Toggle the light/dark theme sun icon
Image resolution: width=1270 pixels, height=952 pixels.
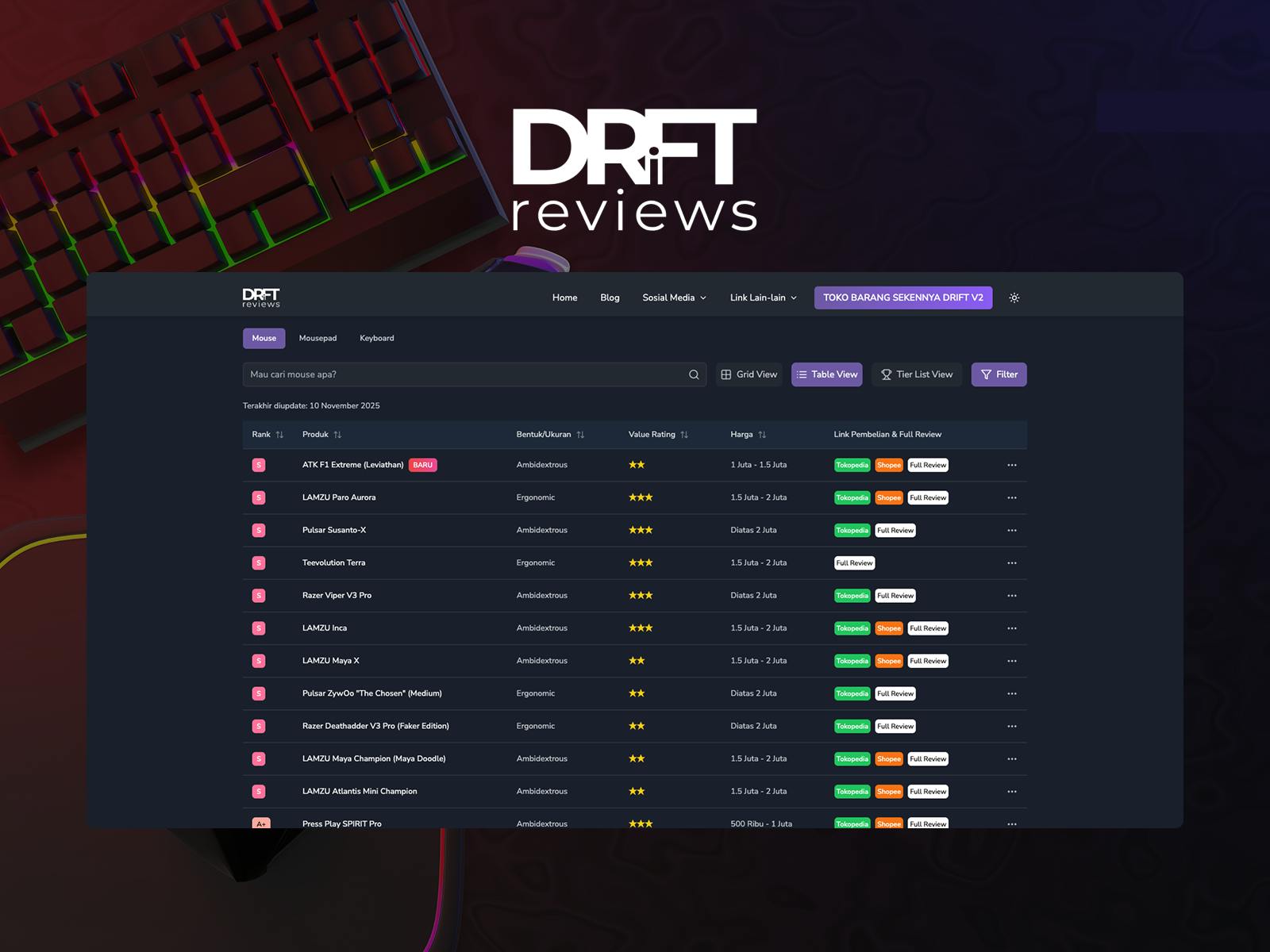pos(1014,297)
